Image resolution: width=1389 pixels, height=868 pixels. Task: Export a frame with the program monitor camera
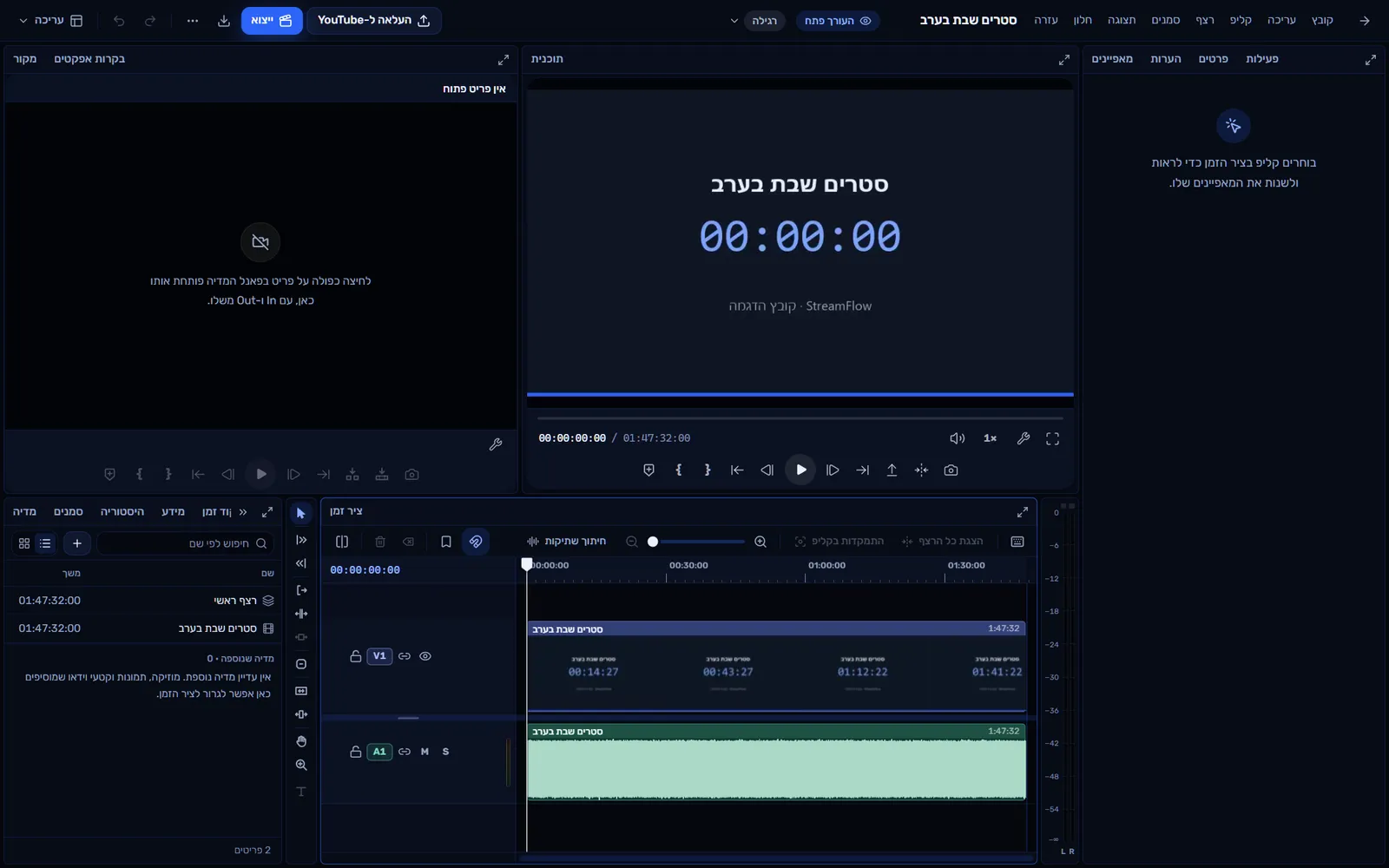pos(951,470)
